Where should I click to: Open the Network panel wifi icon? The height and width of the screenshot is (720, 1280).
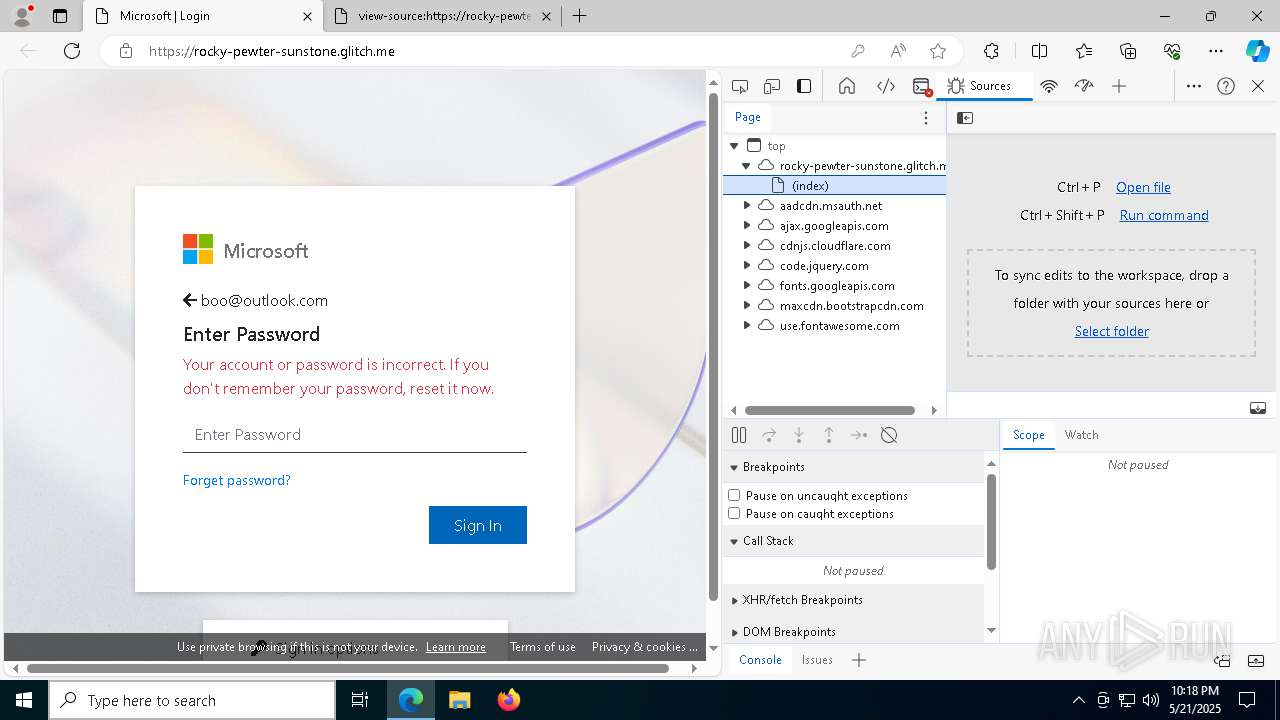[x=1049, y=86]
